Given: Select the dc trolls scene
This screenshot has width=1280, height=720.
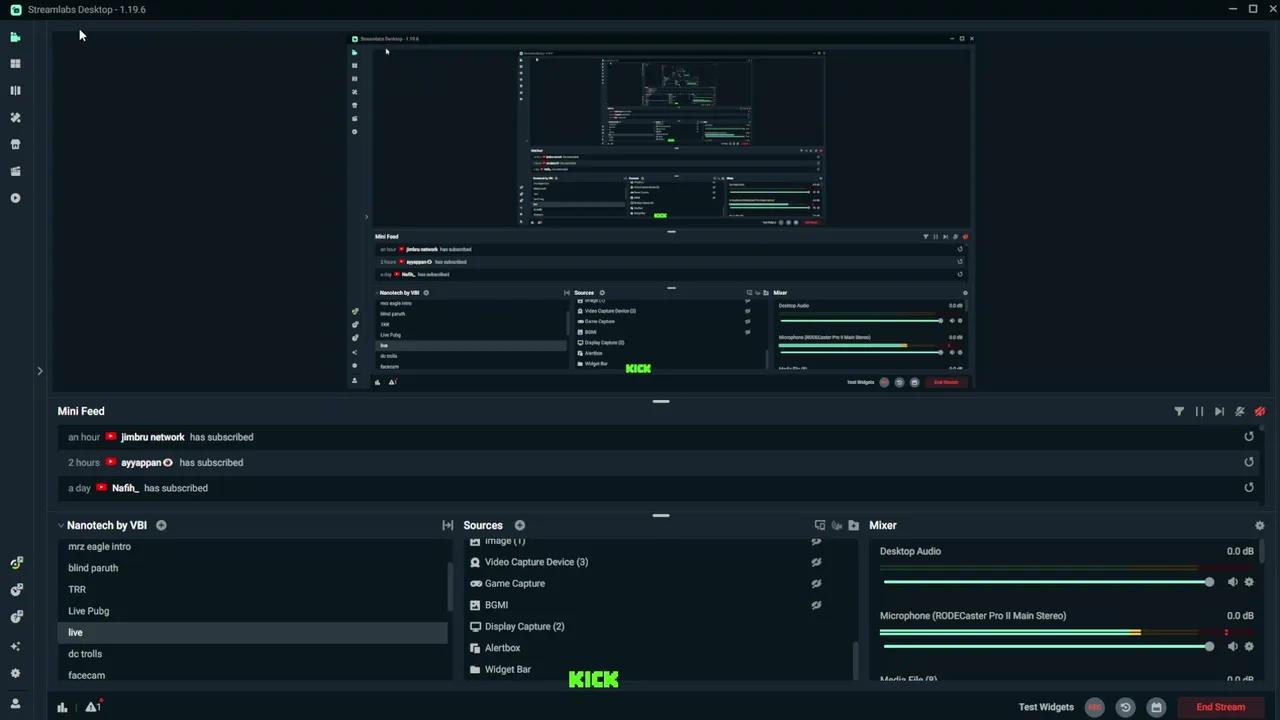Looking at the screenshot, I should [85, 654].
